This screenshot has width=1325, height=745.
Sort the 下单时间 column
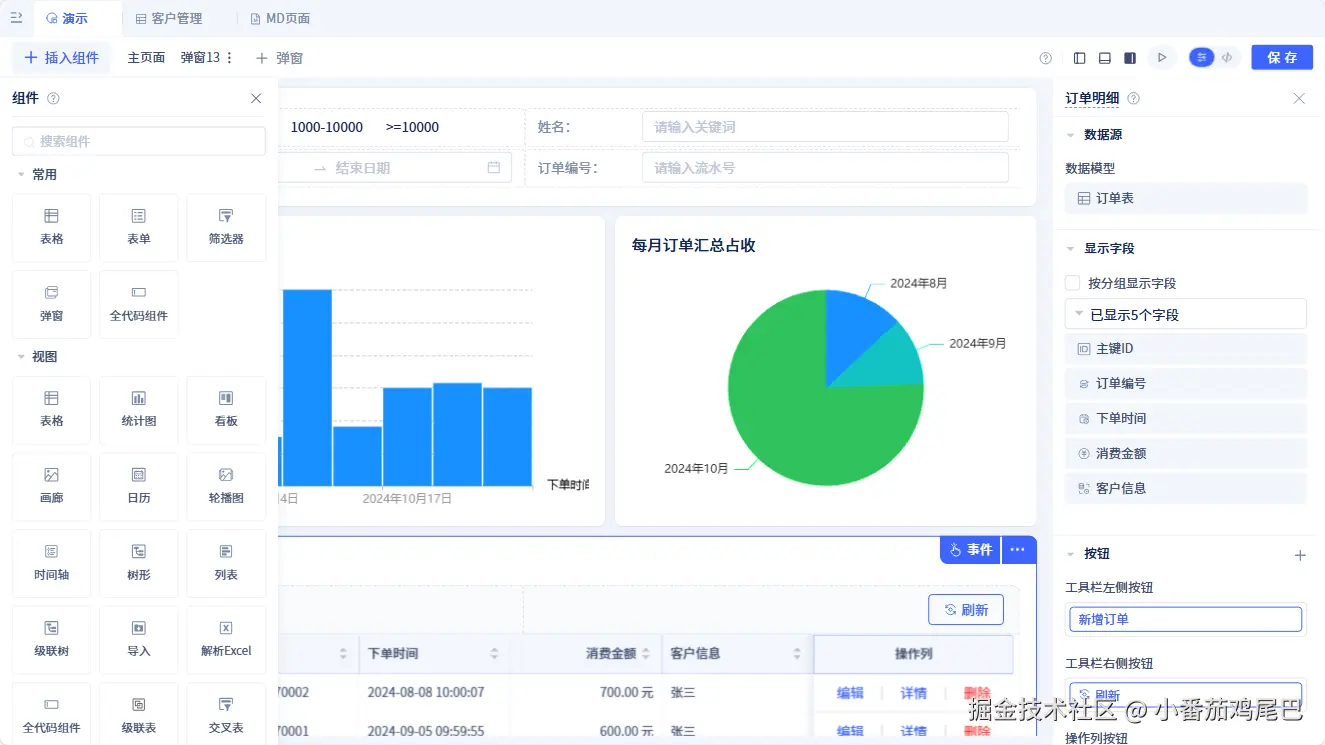494,653
